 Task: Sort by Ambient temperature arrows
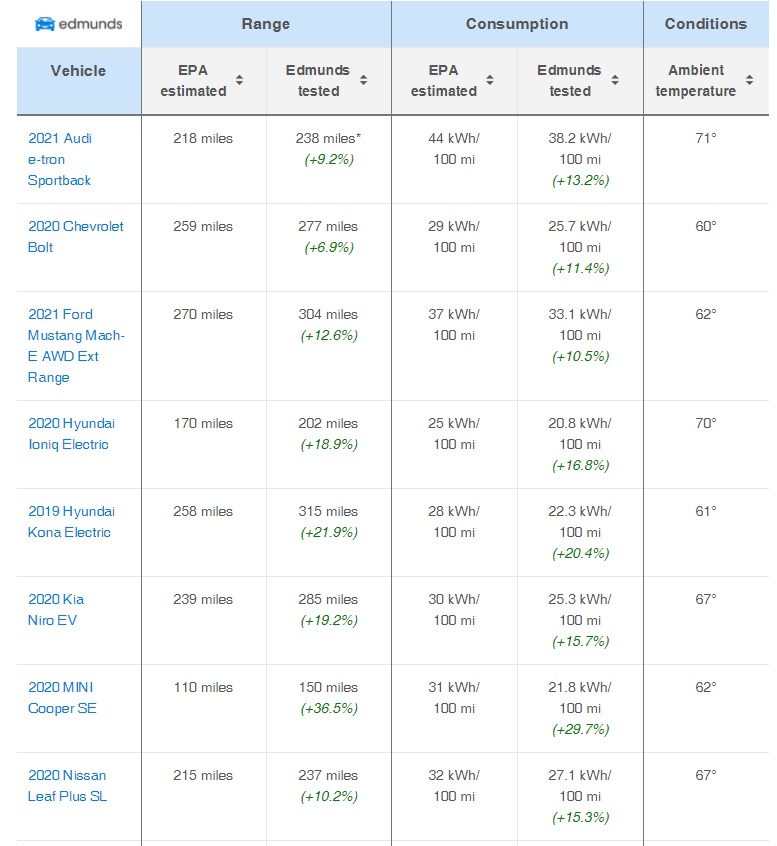point(749,80)
